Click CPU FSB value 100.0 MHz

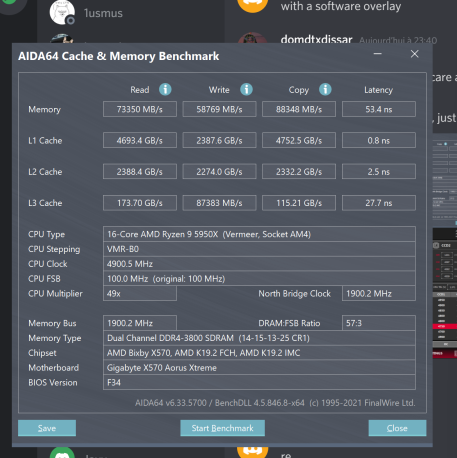(259, 279)
